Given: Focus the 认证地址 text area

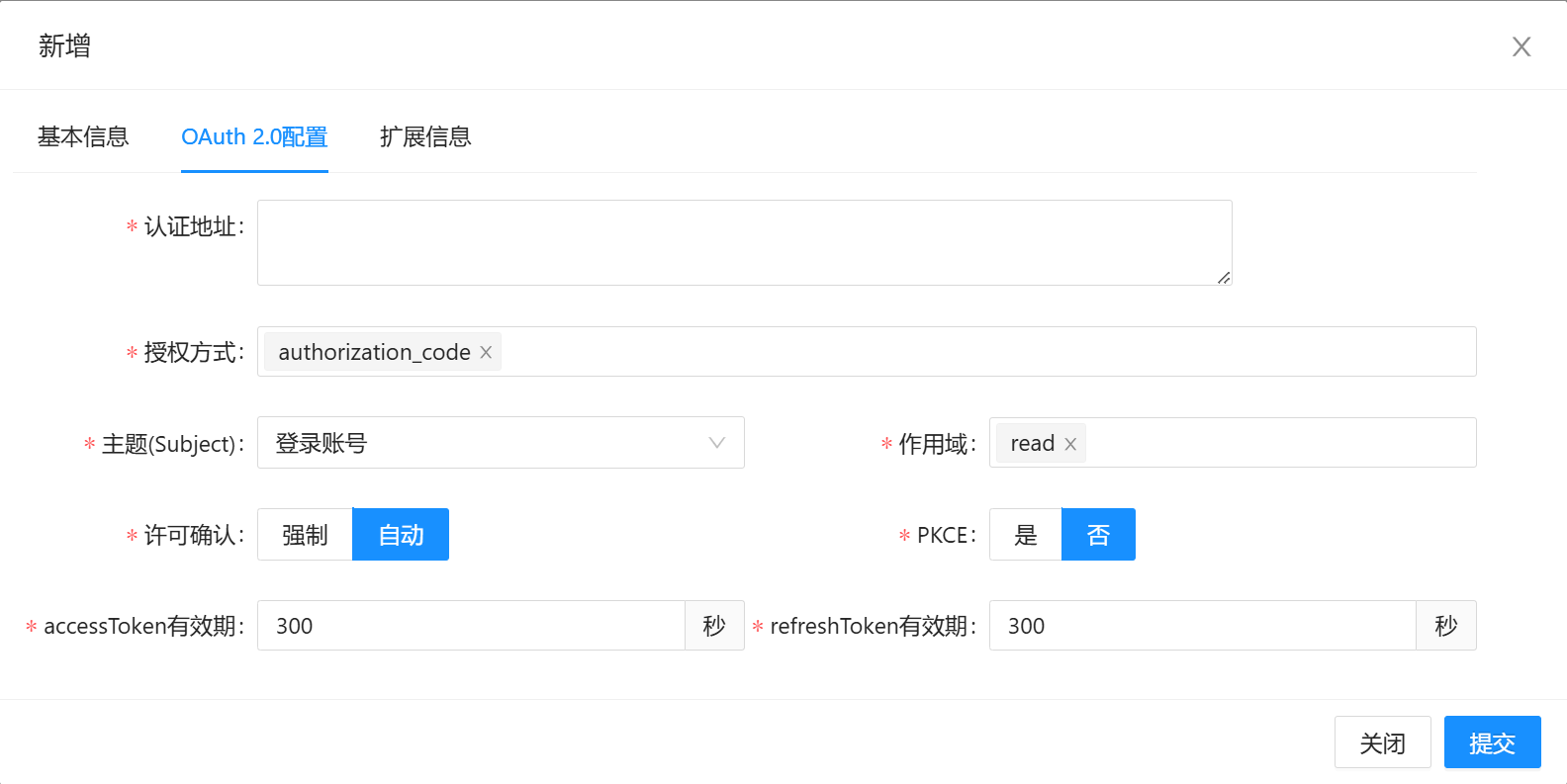Looking at the screenshot, I should [x=744, y=242].
